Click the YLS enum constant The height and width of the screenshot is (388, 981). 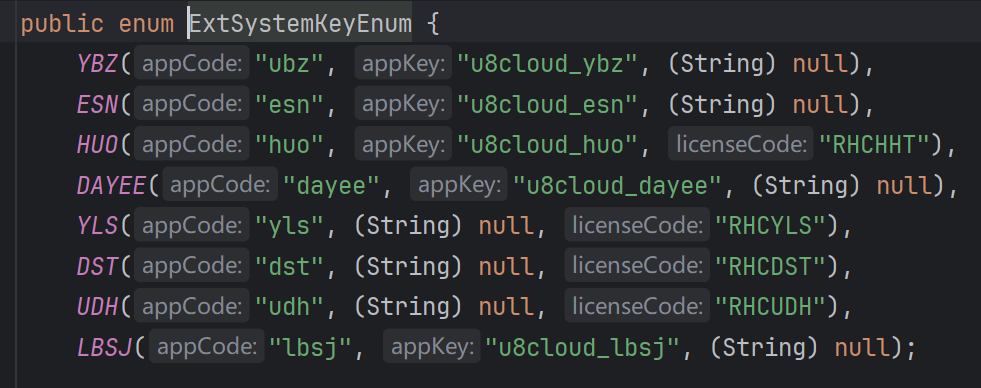click(x=98, y=226)
